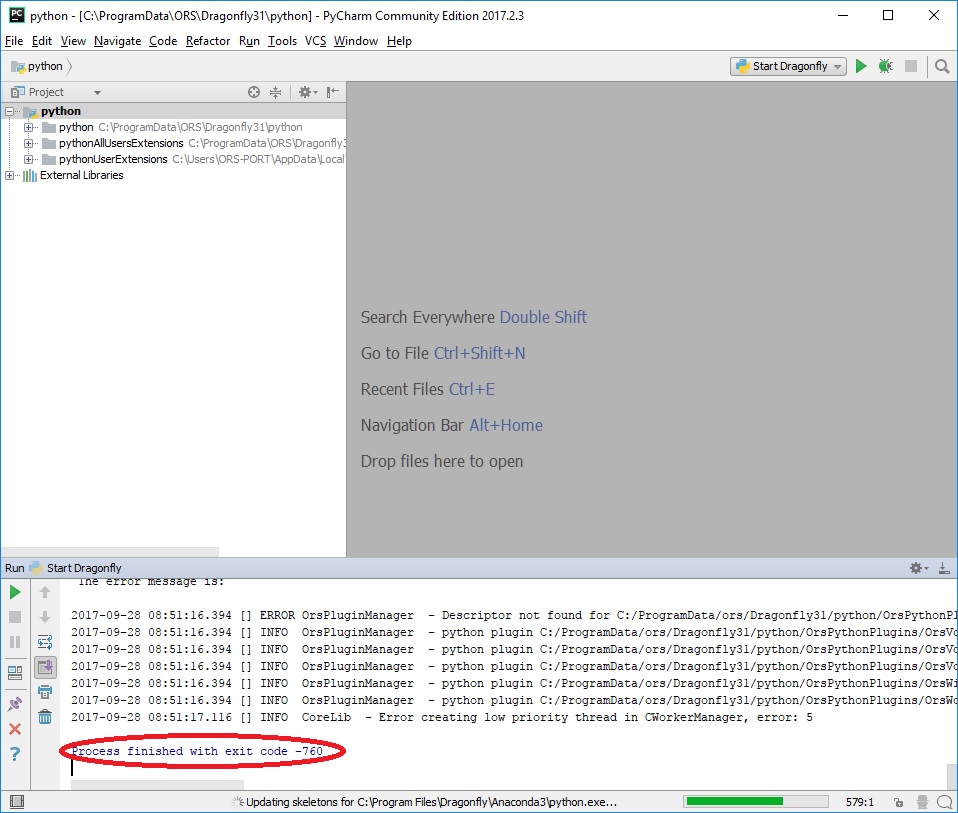
Task: Collapse the python project root node
Action: click(x=8, y=111)
